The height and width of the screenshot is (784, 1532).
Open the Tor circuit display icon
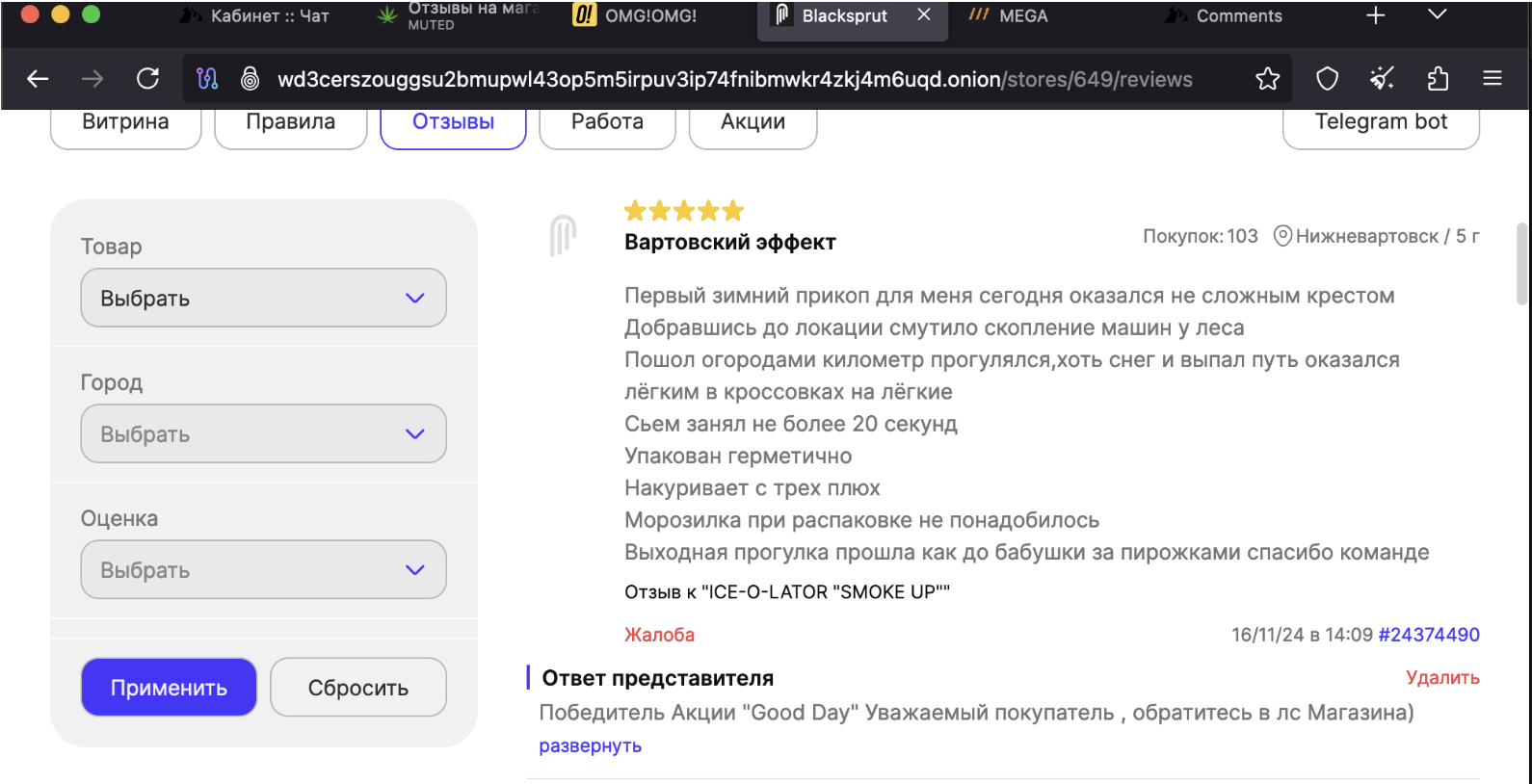(207, 79)
